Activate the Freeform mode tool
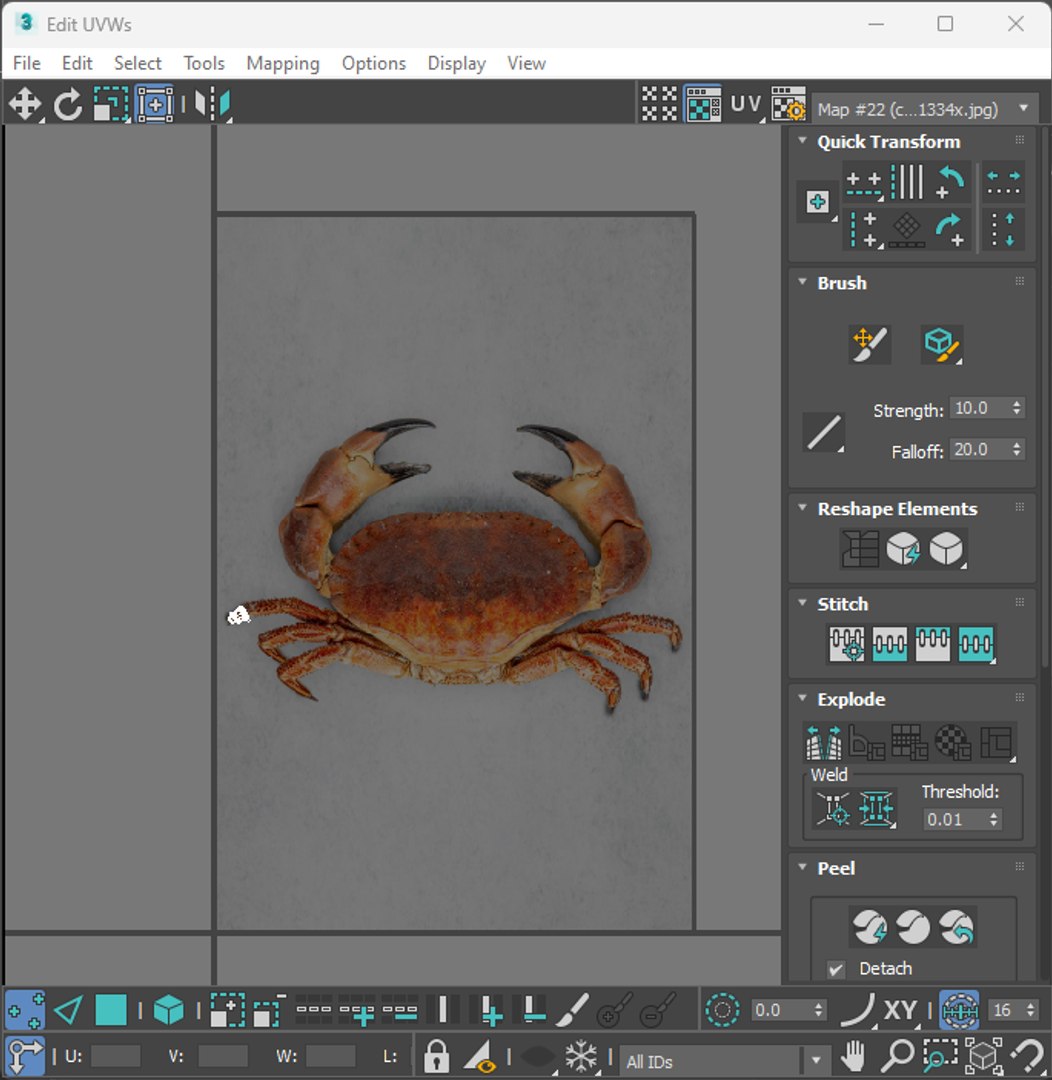 coord(155,105)
